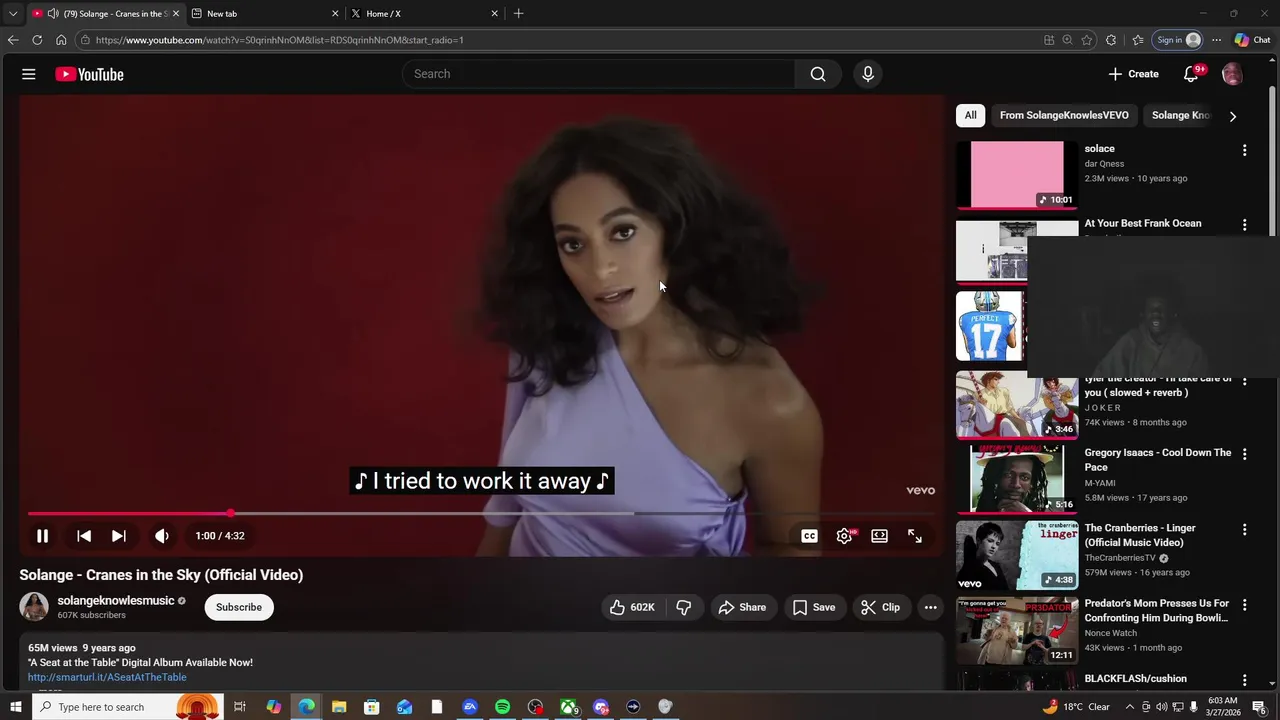Image resolution: width=1280 pixels, height=720 pixels.
Task: Skip to previous video in the player
Action: tap(84, 536)
